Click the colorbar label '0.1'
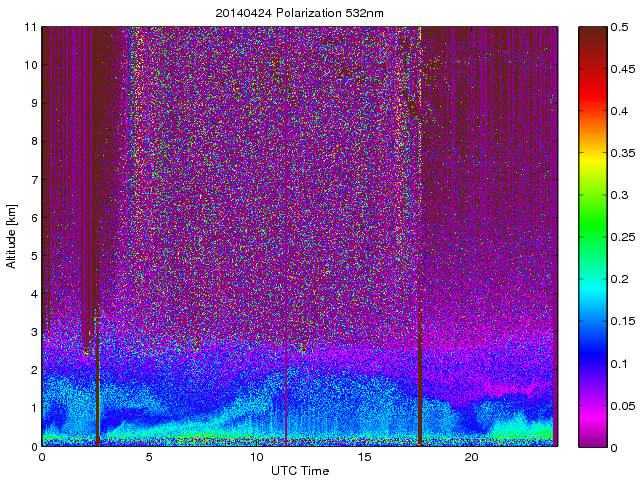This screenshot has height=480, width=640. [619, 364]
